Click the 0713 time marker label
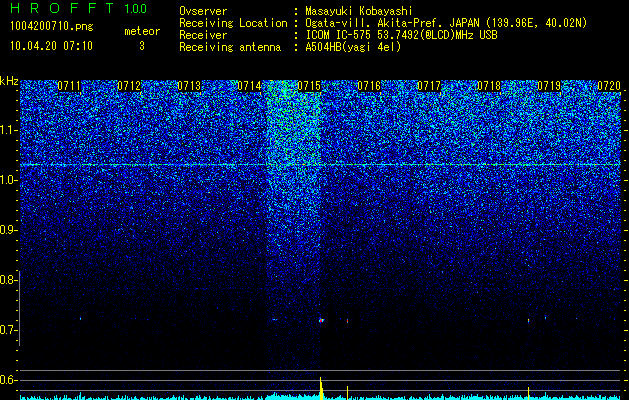The image size is (629, 400). pos(189,86)
